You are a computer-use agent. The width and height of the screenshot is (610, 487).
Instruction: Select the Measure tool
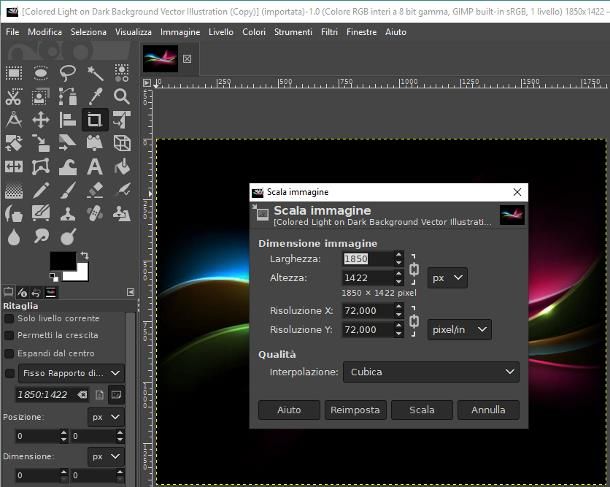14,120
